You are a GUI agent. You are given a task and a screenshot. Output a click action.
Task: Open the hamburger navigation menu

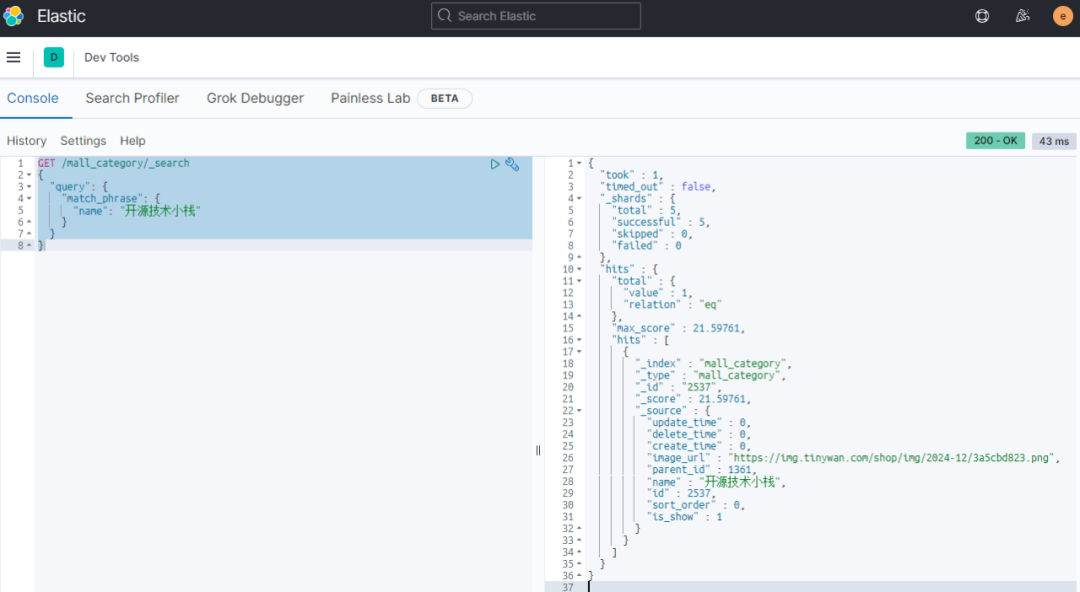[13, 58]
